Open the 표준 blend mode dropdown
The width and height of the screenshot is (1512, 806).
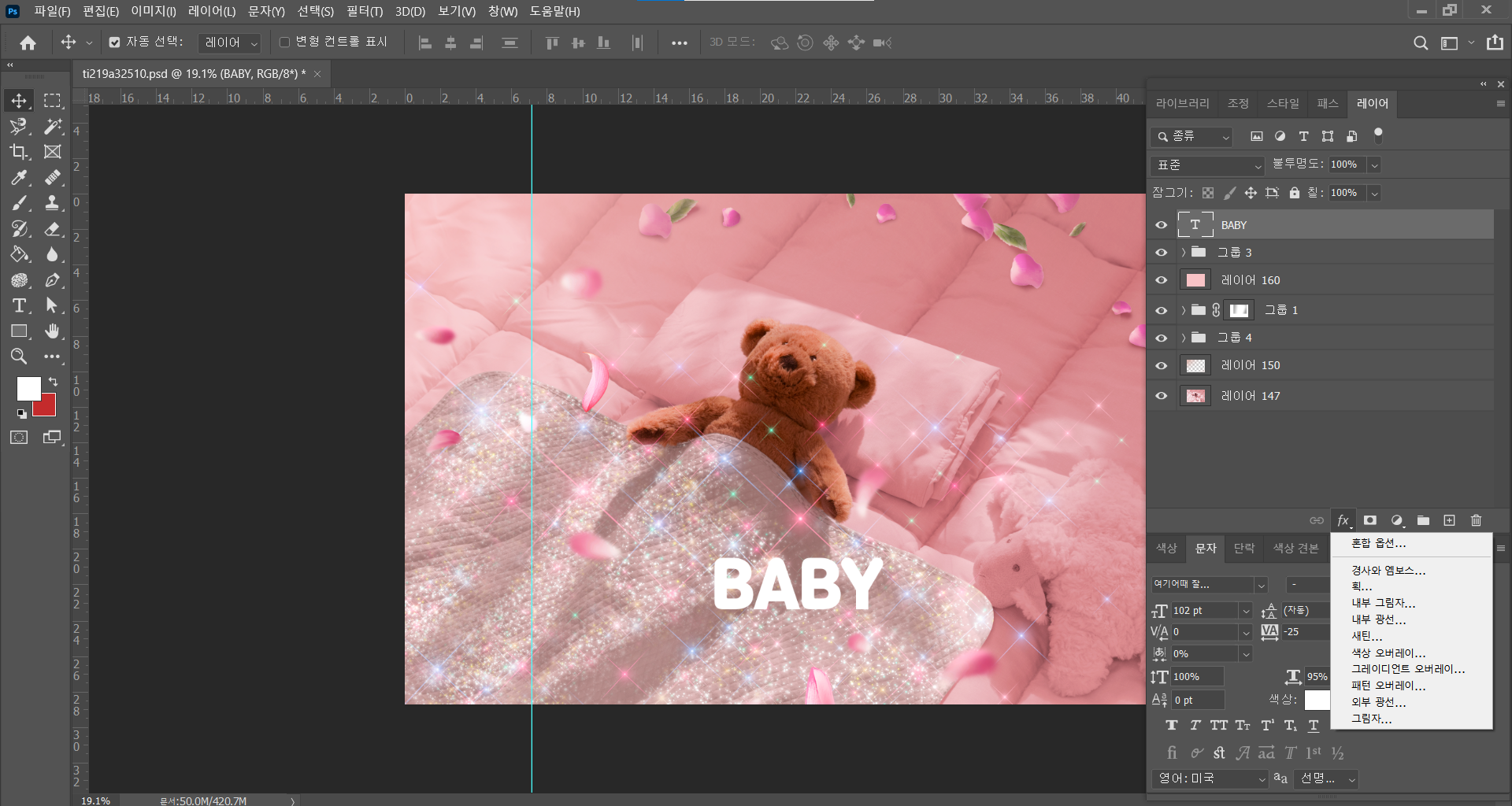(x=1207, y=165)
